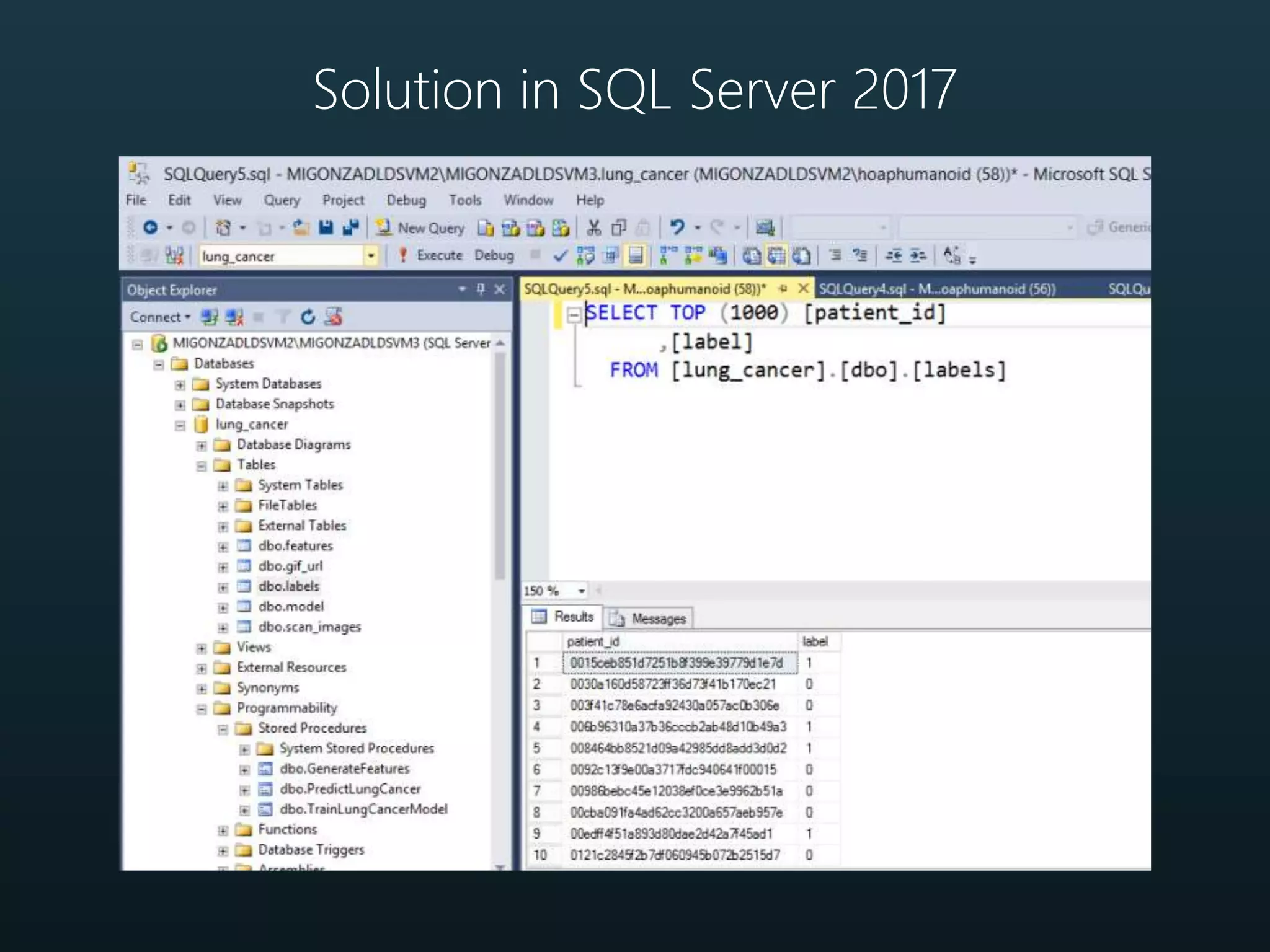
Task: Expand the dbo.labels table node
Action: [223, 587]
